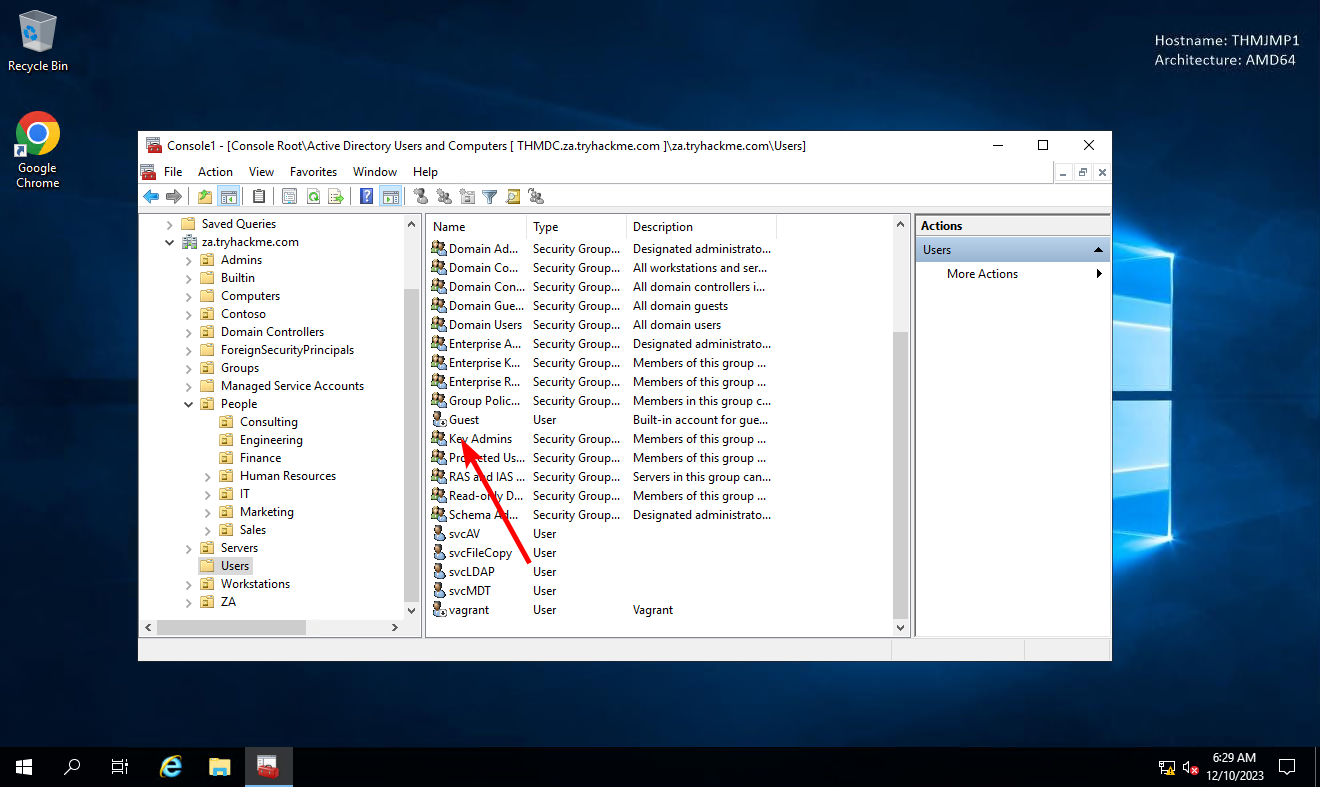Create a new user via toolbar icon
This screenshot has height=787, width=1320.
pyautogui.click(x=421, y=197)
